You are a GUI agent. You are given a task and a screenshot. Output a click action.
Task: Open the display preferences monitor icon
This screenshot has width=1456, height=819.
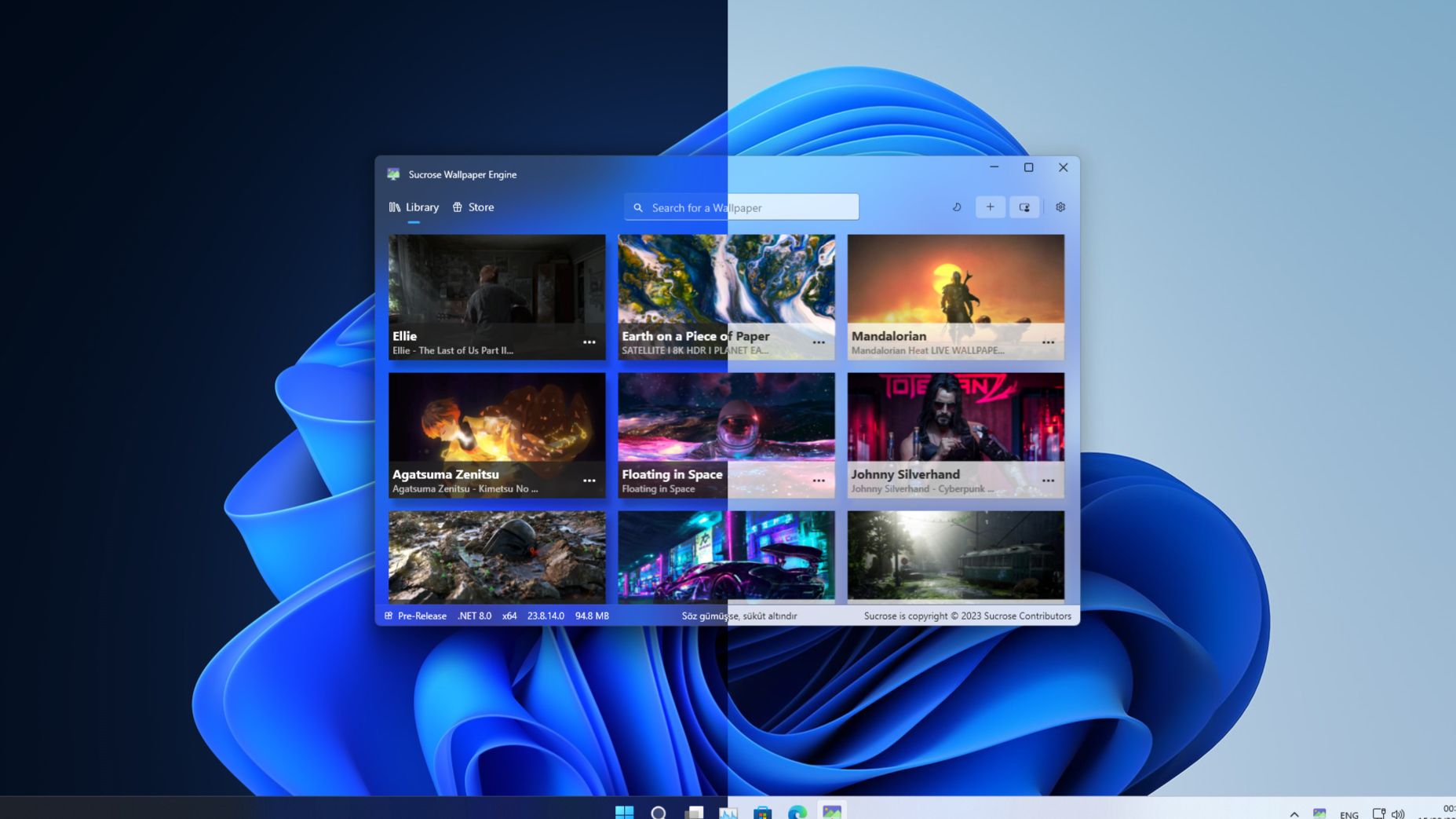coord(1024,207)
